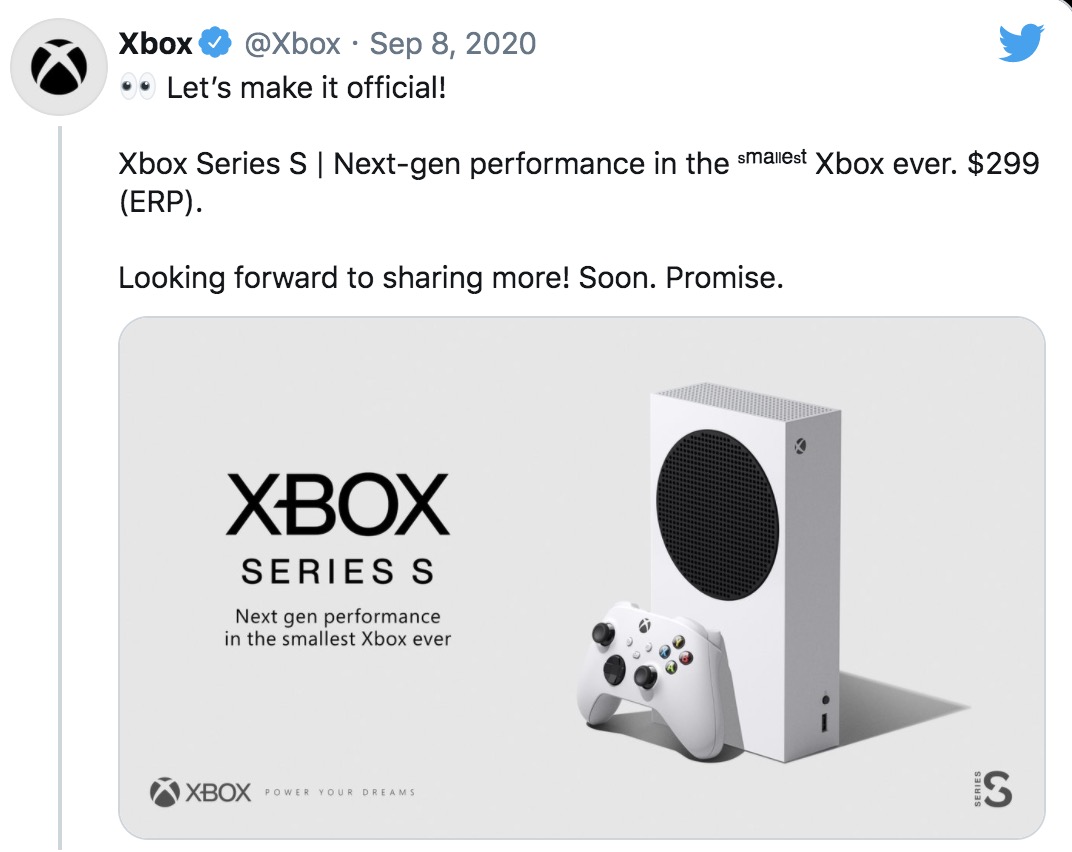This screenshot has height=852, width=1072.
Task: Click the Xbox button on the white controller
Action: (646, 627)
